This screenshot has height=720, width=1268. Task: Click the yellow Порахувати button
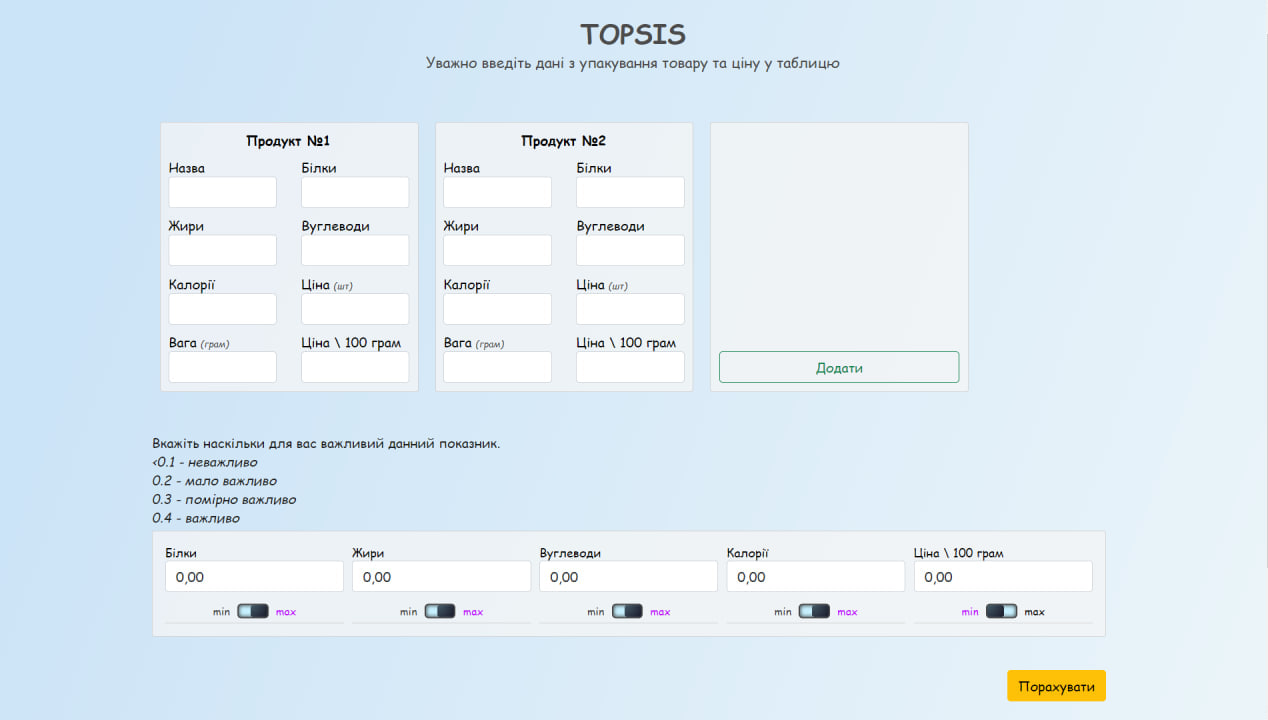click(1056, 686)
